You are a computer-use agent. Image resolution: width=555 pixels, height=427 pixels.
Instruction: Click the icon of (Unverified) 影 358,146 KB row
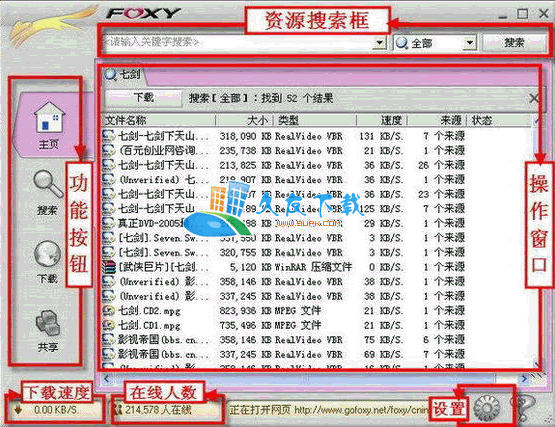(109, 281)
